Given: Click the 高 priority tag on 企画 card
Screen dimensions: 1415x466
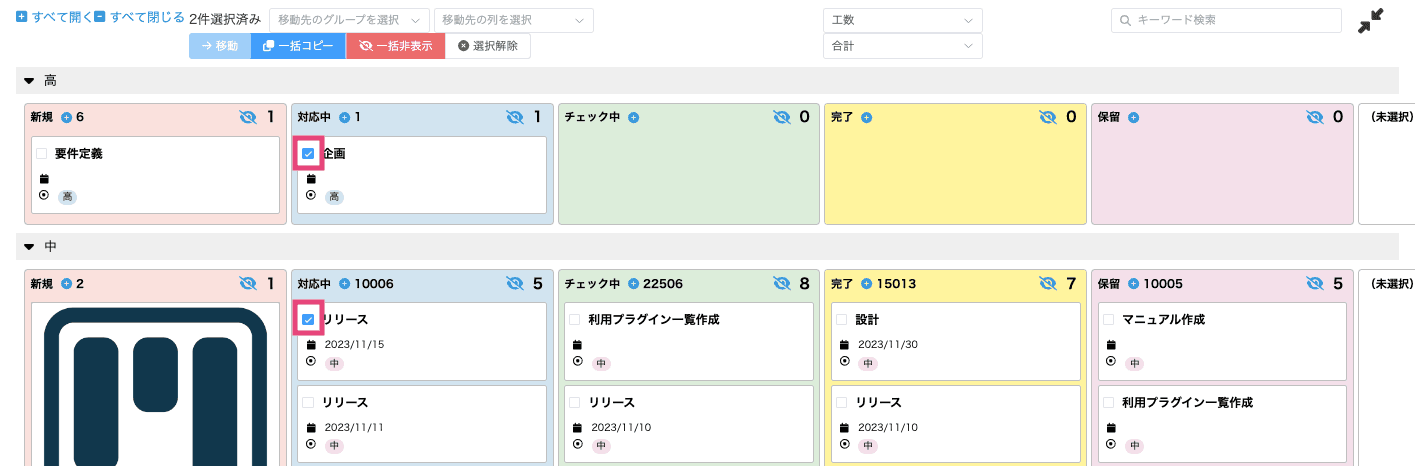Looking at the screenshot, I should click(334, 197).
